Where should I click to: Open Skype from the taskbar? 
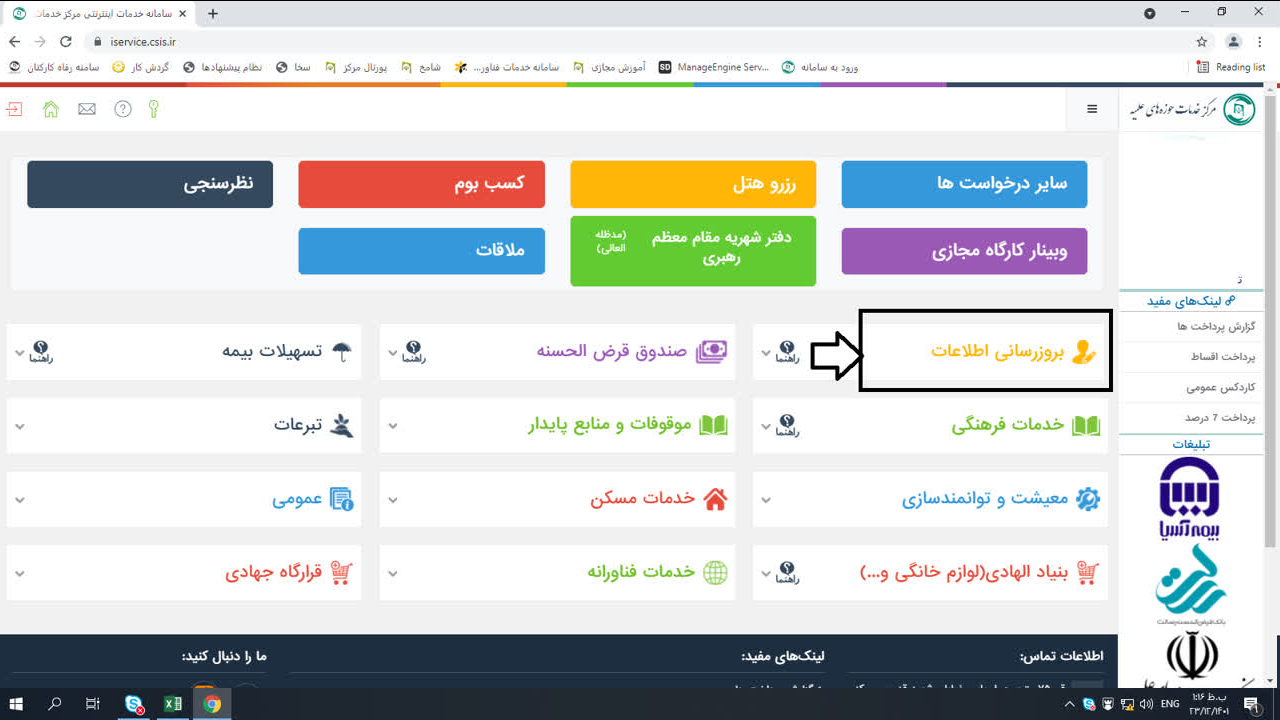point(132,703)
